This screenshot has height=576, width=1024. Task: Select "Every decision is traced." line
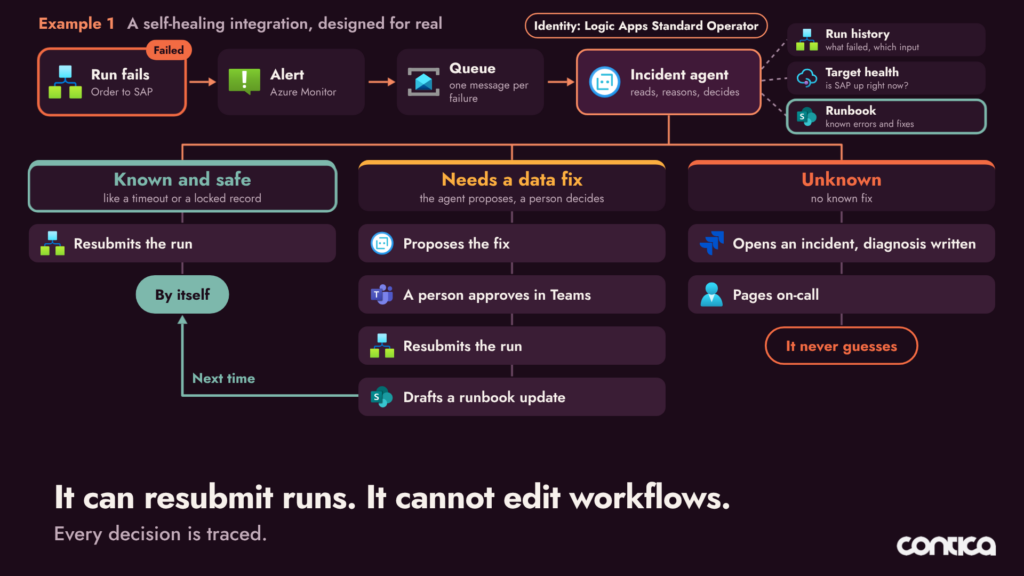[x=160, y=534]
